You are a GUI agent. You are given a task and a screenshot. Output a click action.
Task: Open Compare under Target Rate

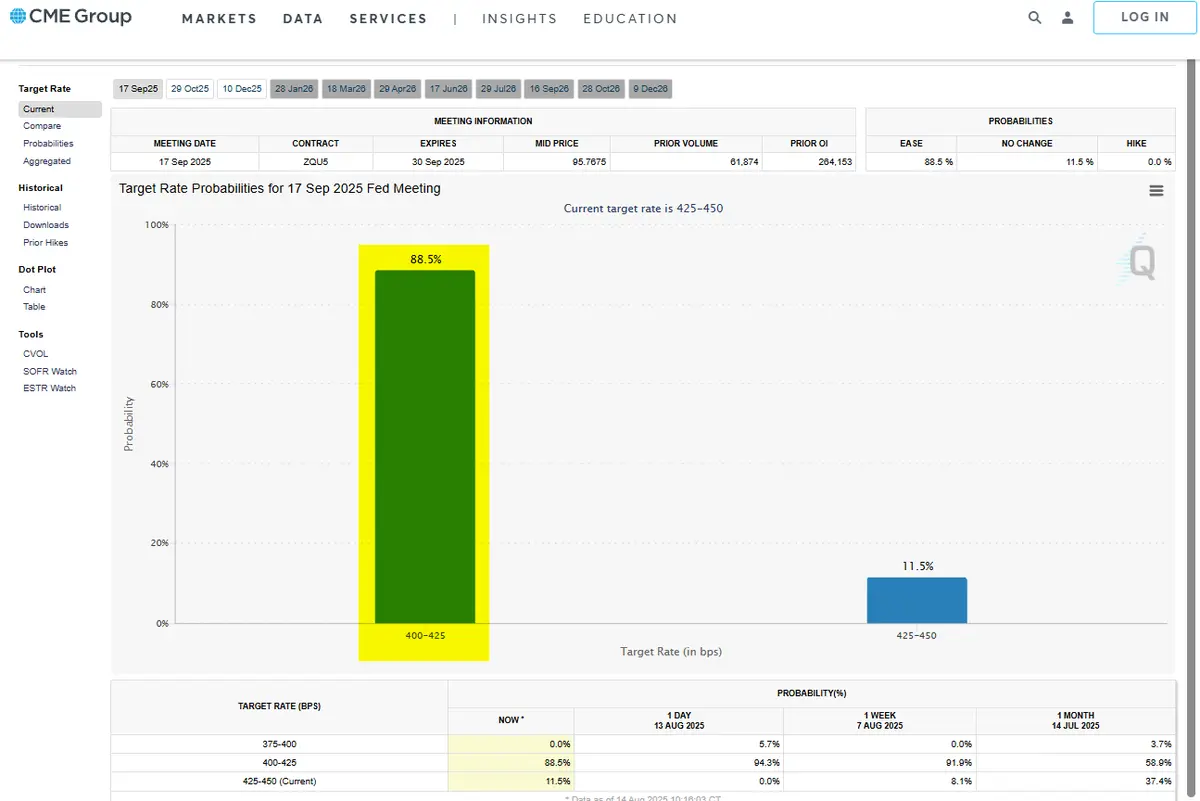(x=42, y=126)
